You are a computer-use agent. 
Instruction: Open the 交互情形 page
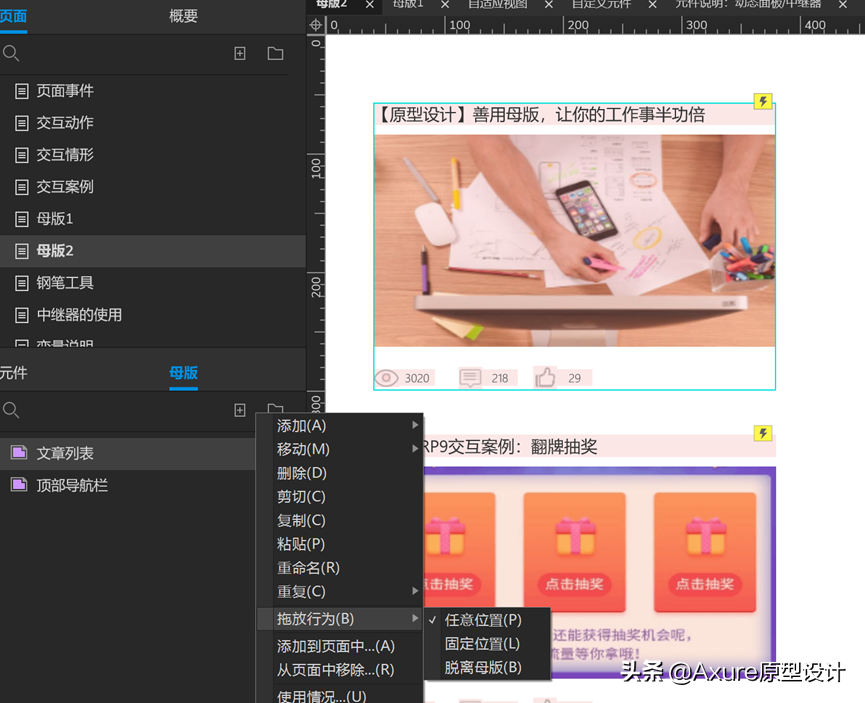pos(153,155)
